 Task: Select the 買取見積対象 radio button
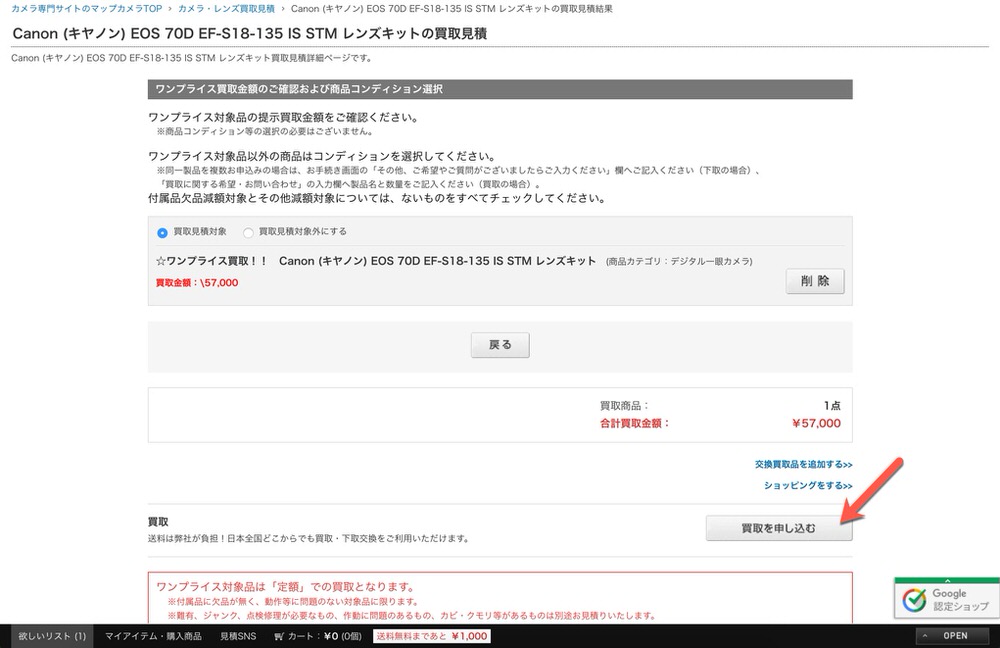point(162,233)
